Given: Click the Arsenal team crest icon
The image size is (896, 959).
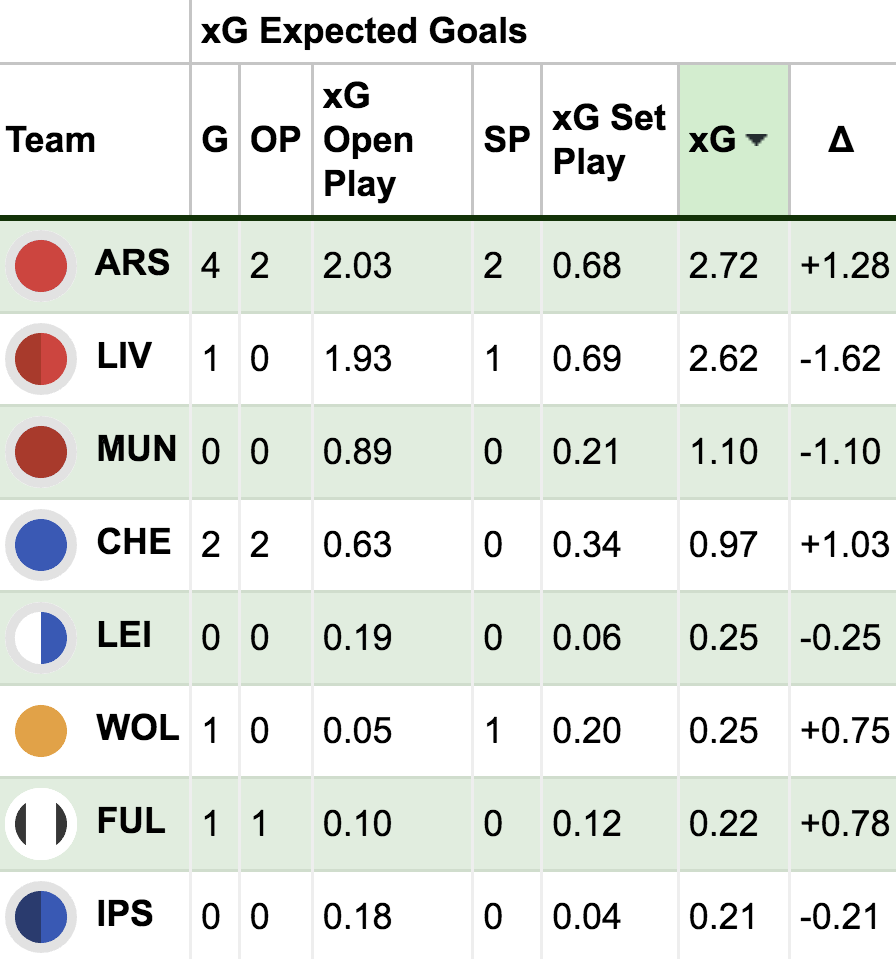Looking at the screenshot, I should click(41, 266).
